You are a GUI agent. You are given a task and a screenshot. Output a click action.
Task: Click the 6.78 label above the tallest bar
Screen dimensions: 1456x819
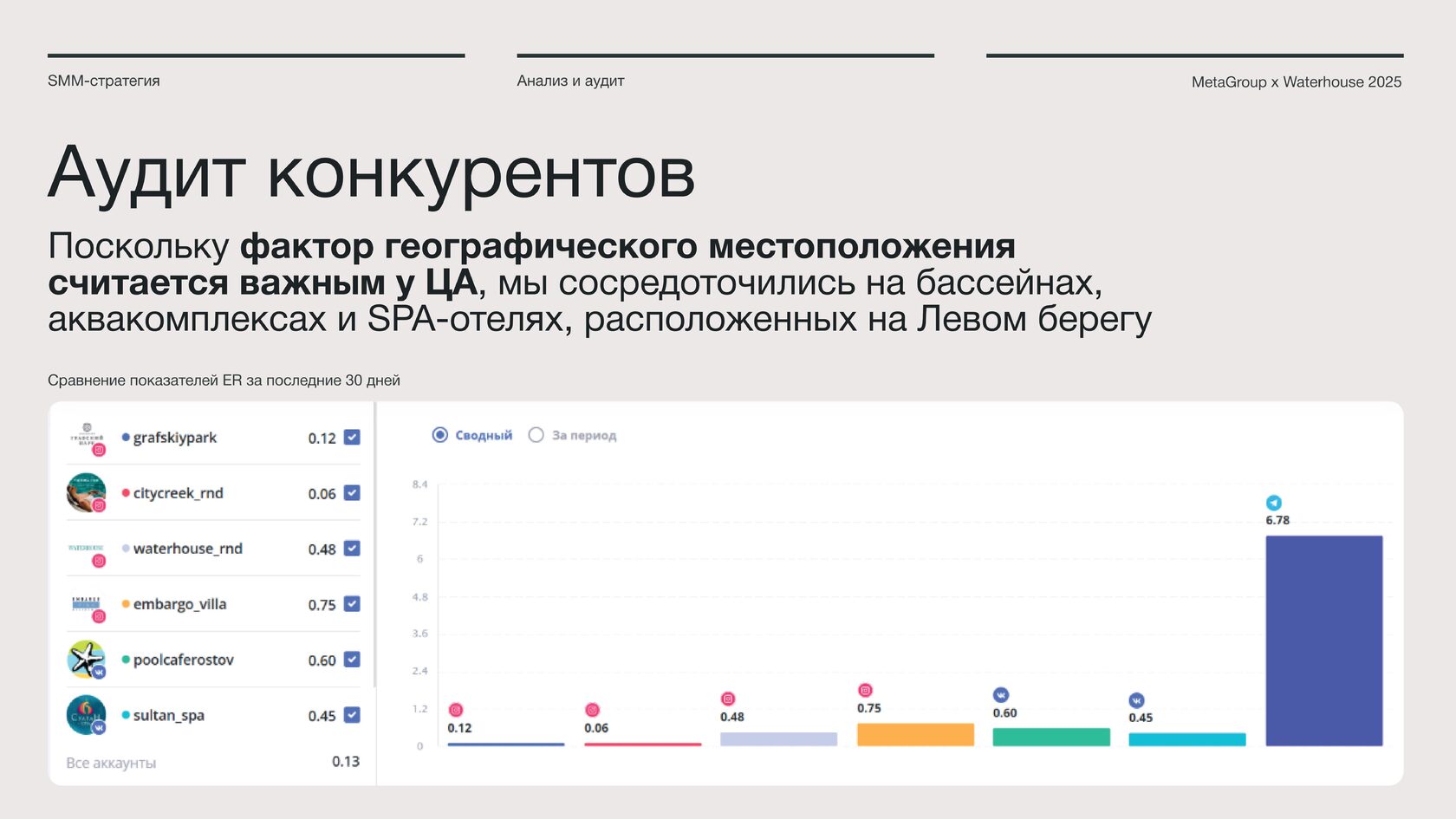[1277, 520]
